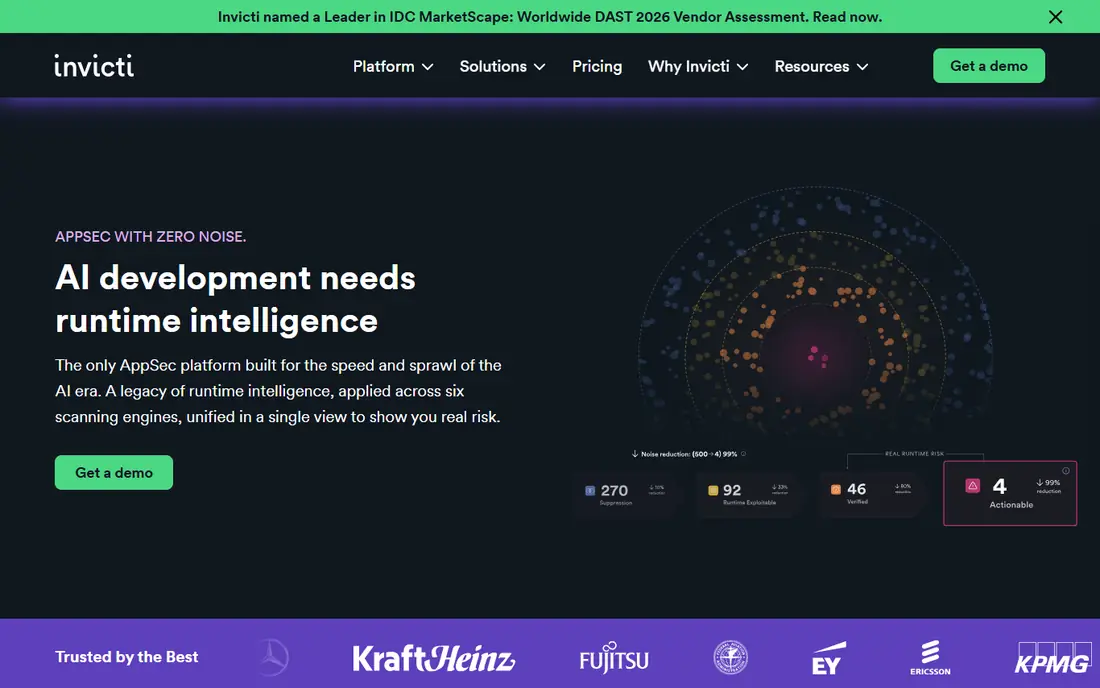
Task: Click the KPMG logo
Action: click(x=1052, y=658)
